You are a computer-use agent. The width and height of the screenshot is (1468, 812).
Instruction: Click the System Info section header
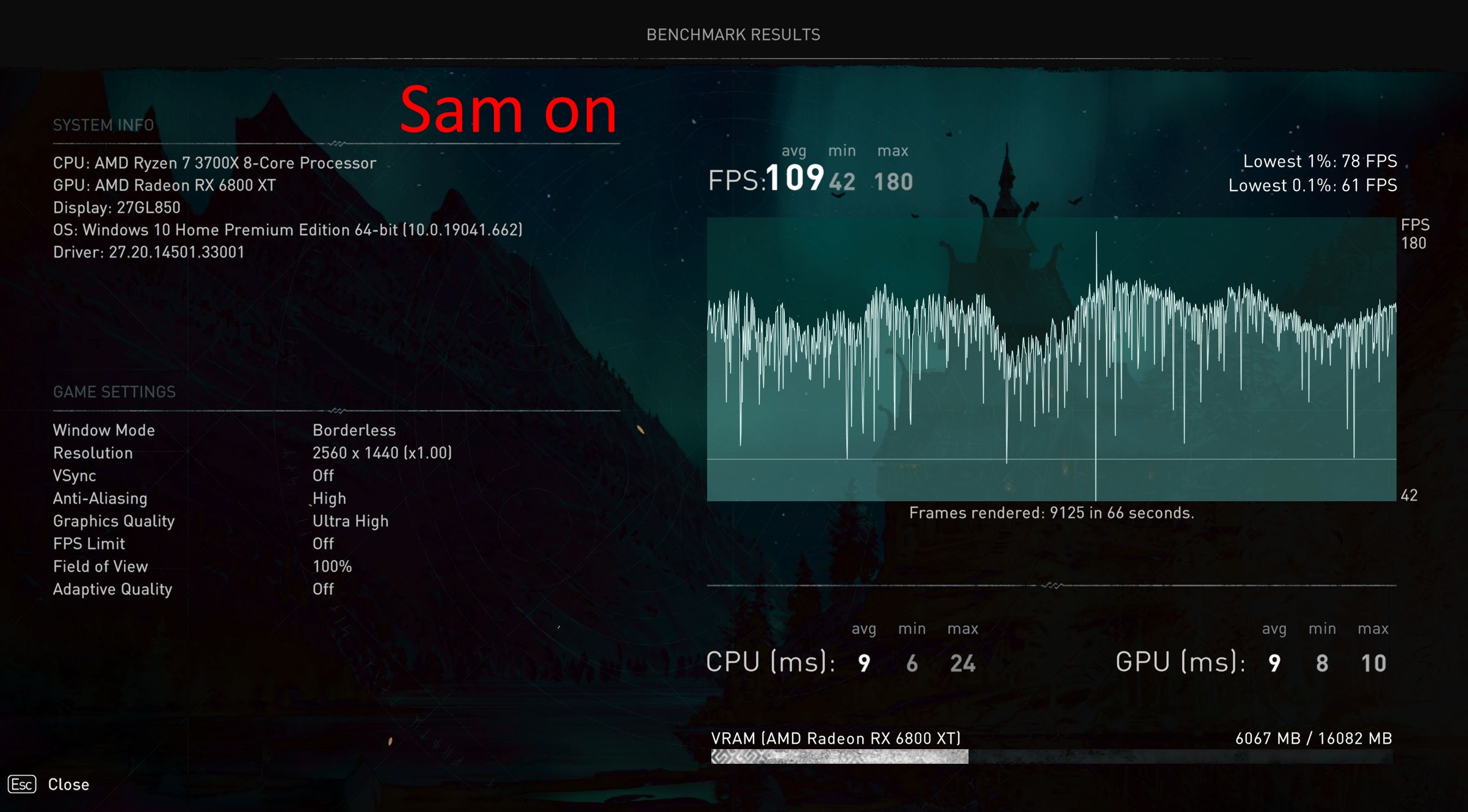(x=103, y=125)
